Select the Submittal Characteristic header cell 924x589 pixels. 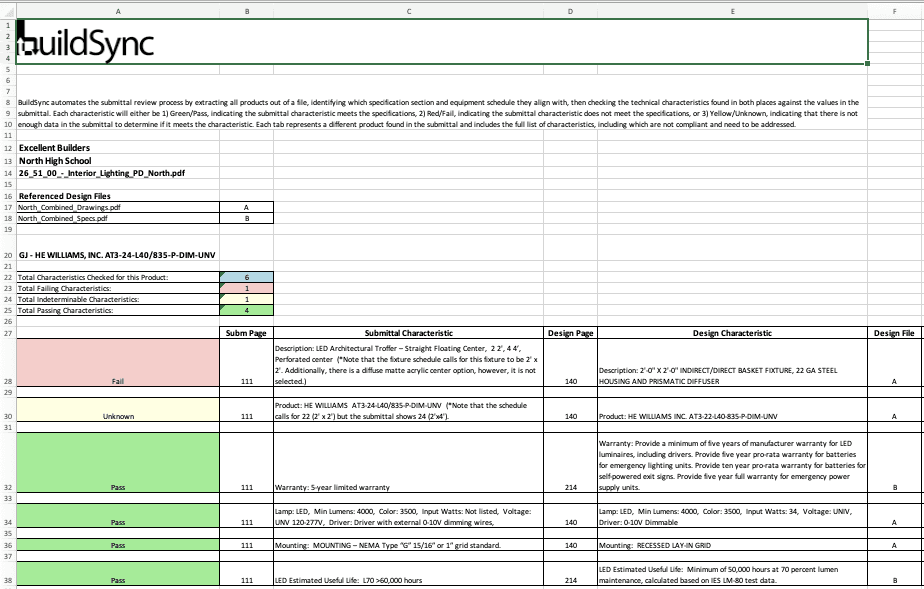click(x=408, y=333)
